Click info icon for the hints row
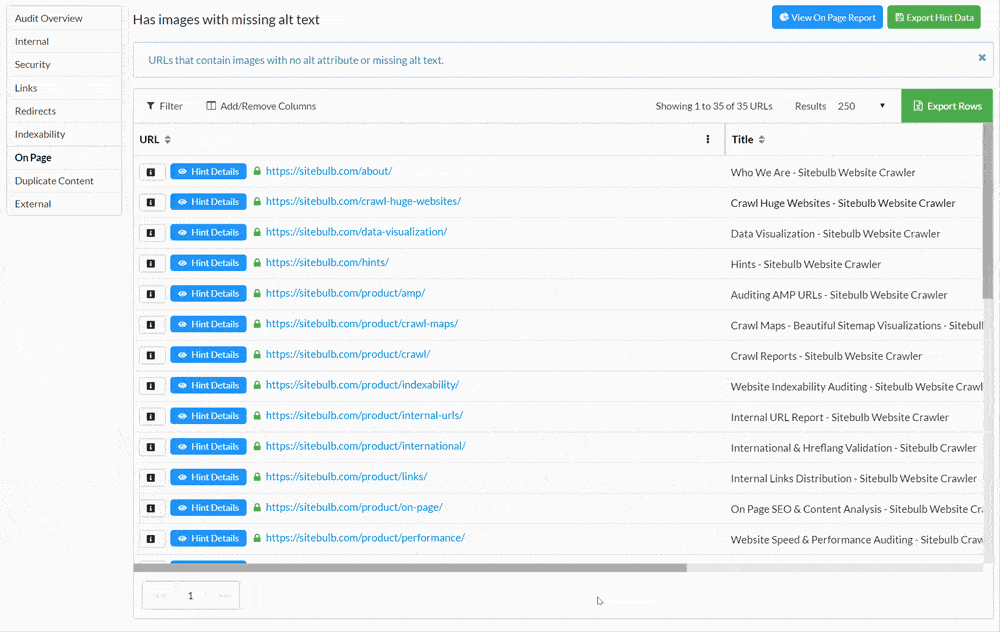 [x=152, y=263]
